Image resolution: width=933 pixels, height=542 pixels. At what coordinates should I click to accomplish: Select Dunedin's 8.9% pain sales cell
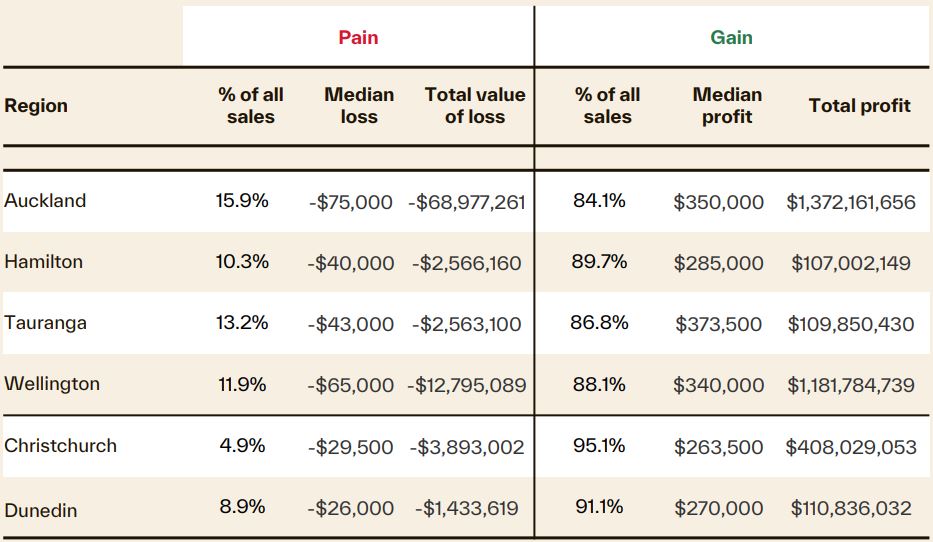click(x=242, y=507)
